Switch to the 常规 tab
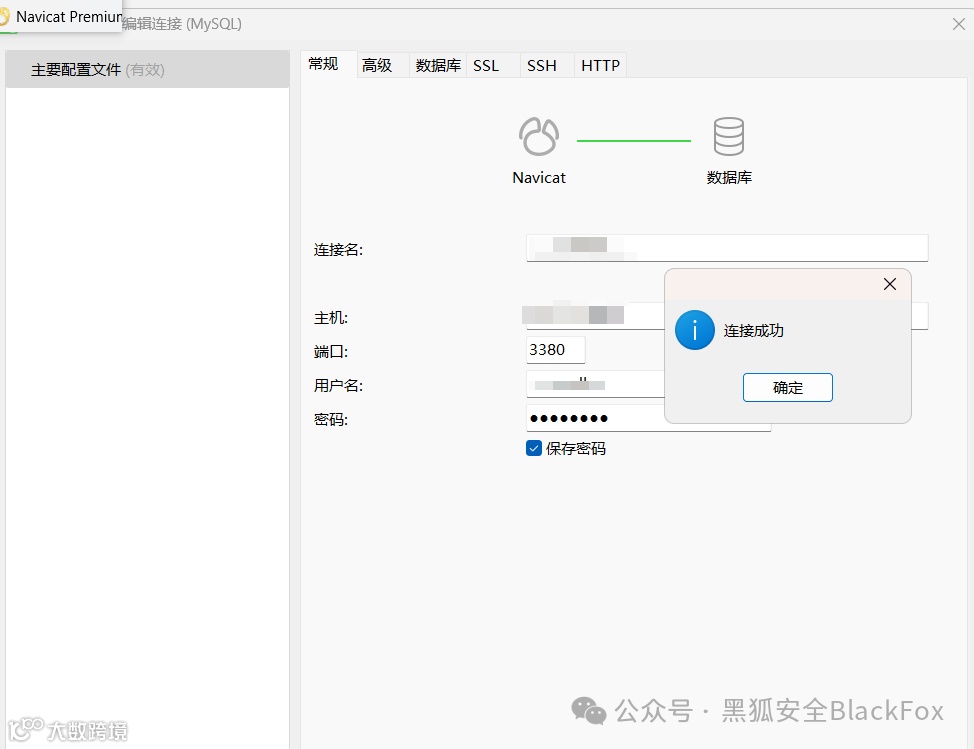The height and width of the screenshot is (749, 974). click(x=329, y=64)
